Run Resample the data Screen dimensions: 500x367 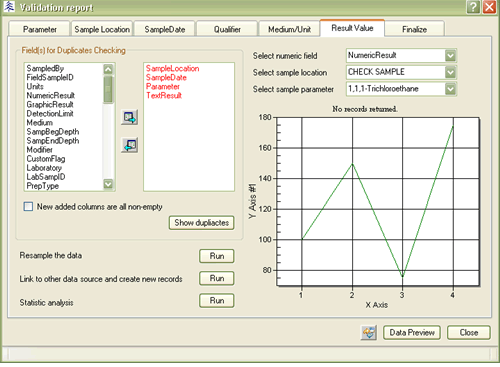[217, 256]
